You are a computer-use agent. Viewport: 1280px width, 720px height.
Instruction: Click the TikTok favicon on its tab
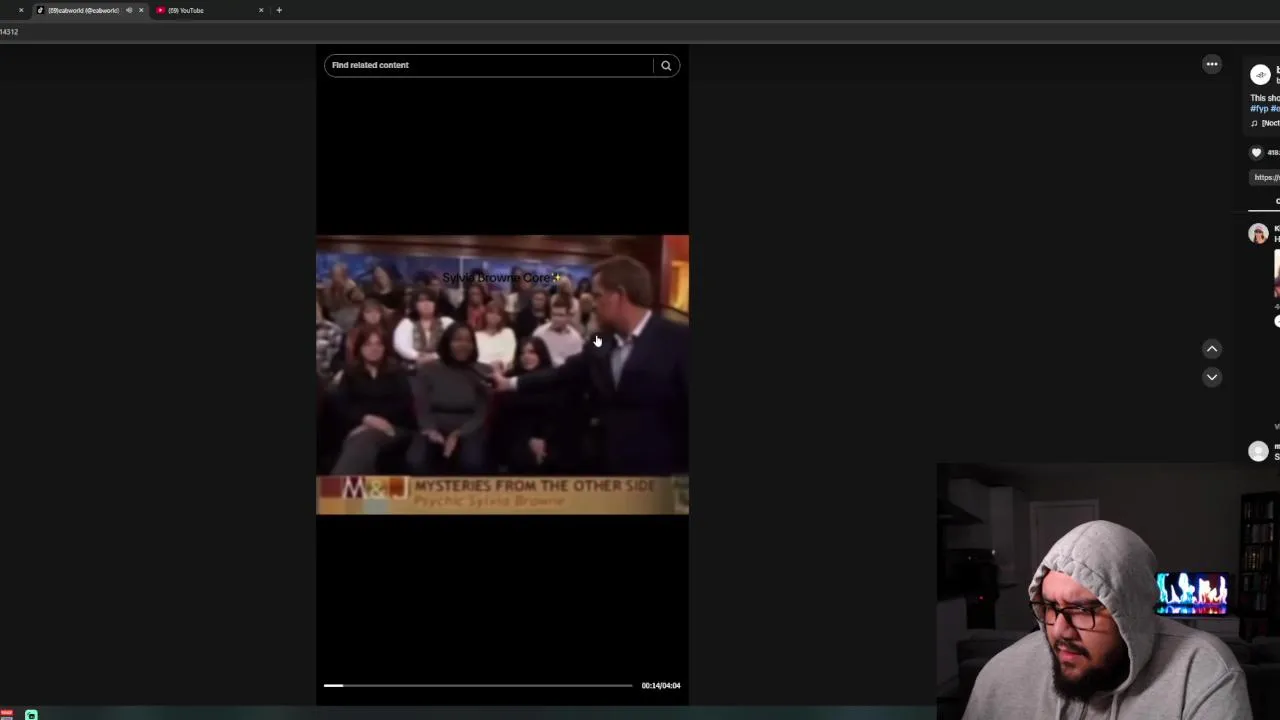tap(40, 10)
